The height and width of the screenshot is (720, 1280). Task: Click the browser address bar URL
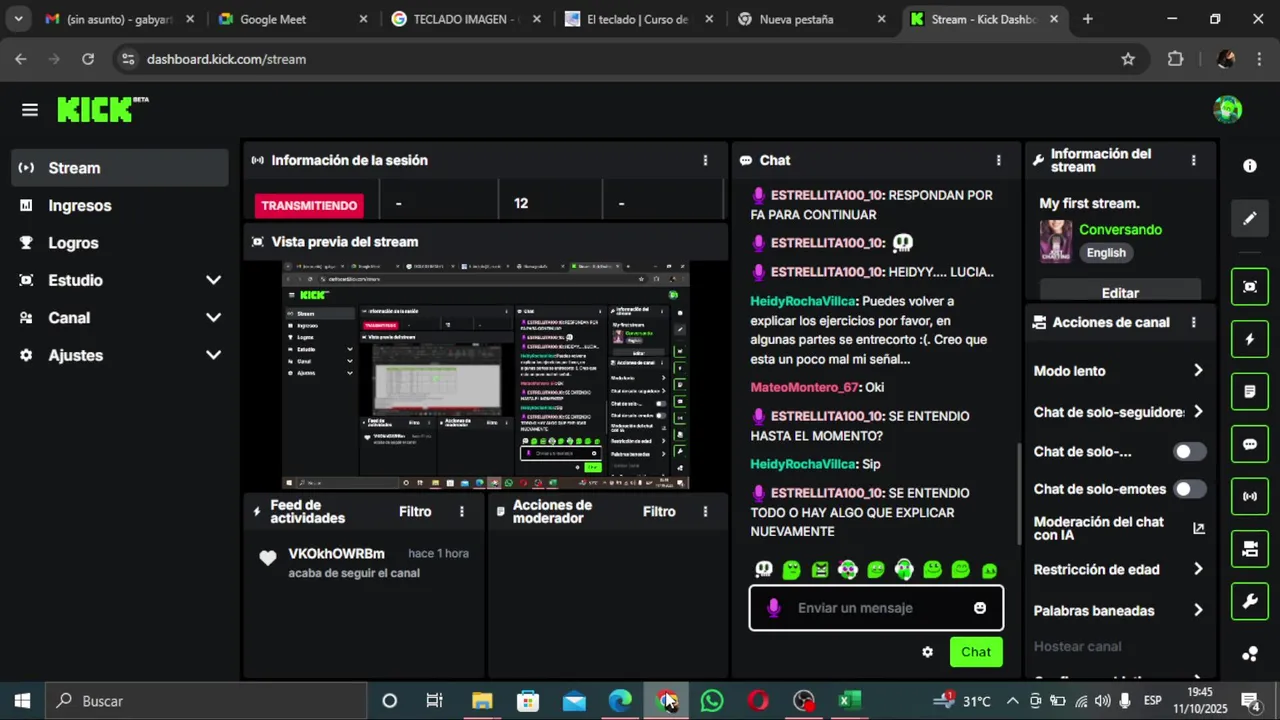click(226, 59)
